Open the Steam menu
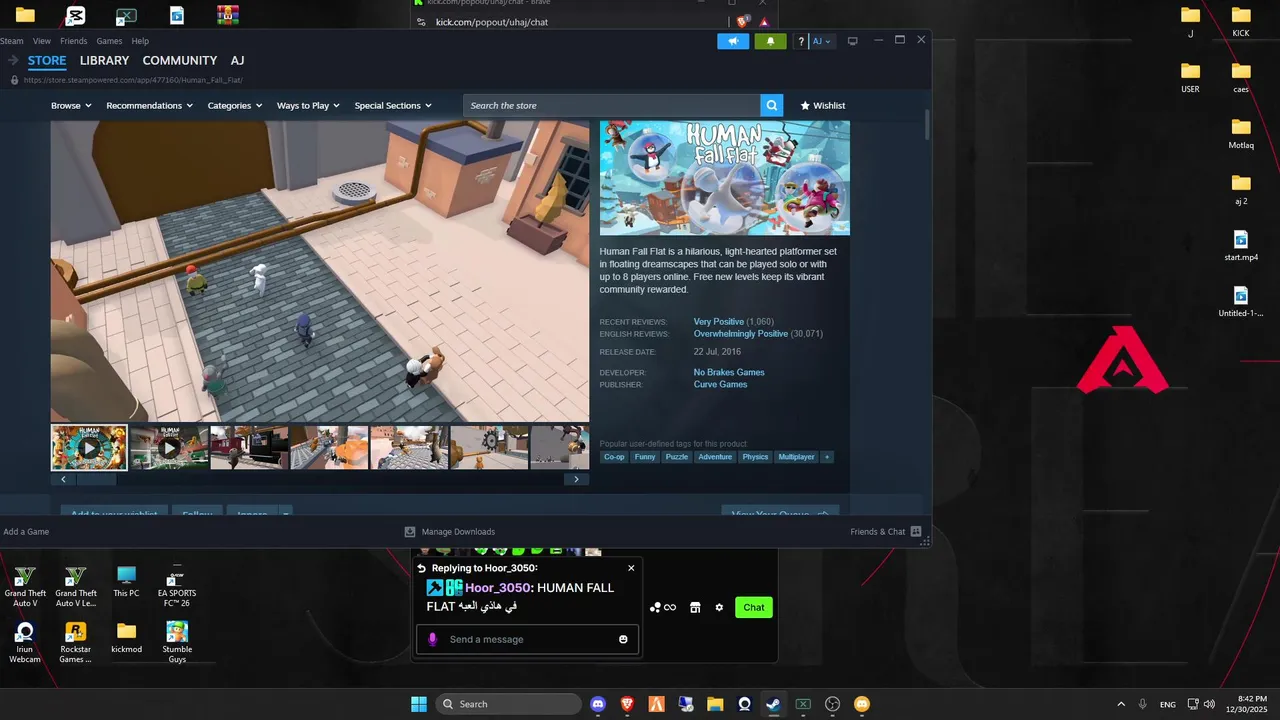This screenshot has height=720, width=1280. (12, 41)
